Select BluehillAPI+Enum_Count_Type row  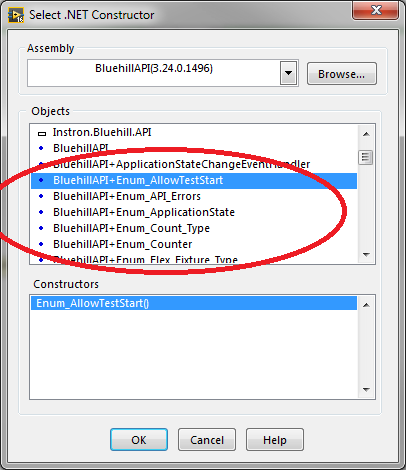[194, 228]
